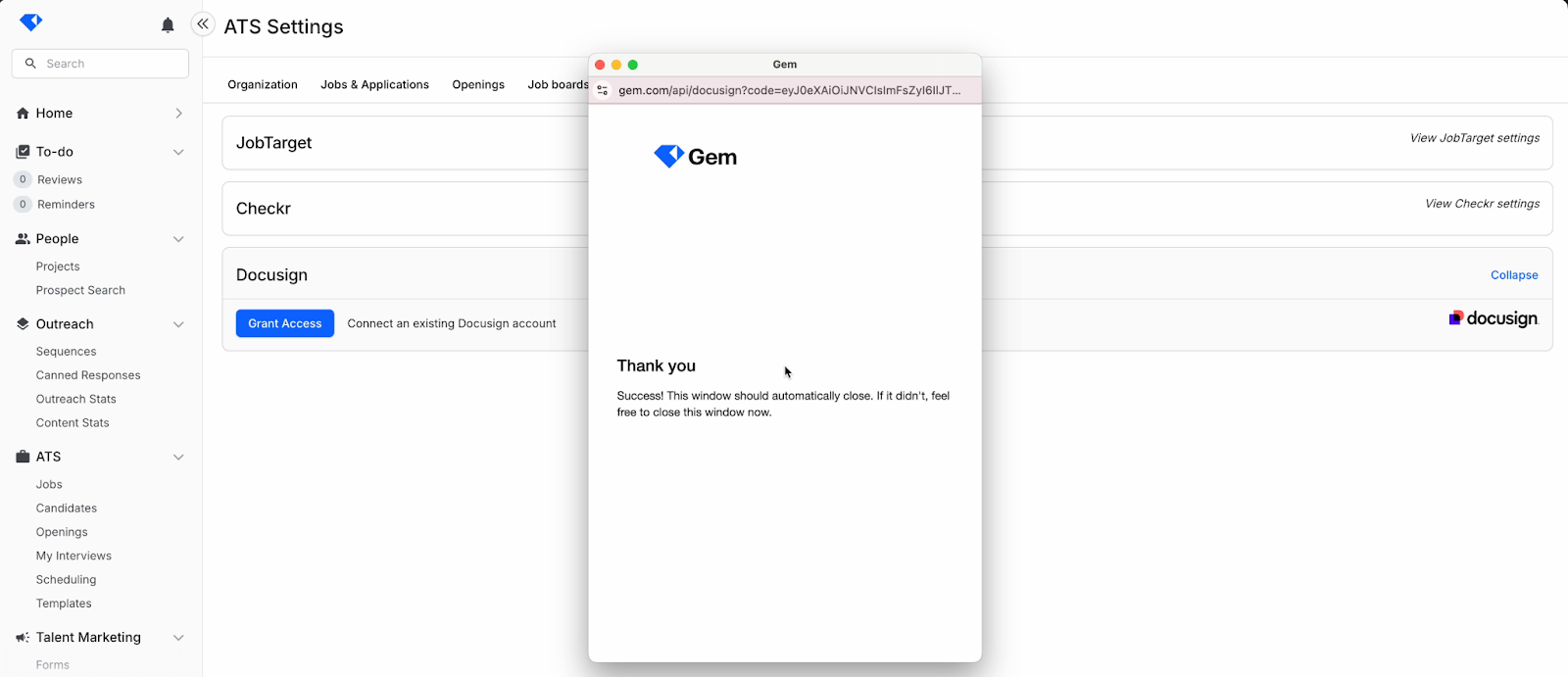Click the People group icon
This screenshot has height=677, width=1568.
tap(23, 239)
